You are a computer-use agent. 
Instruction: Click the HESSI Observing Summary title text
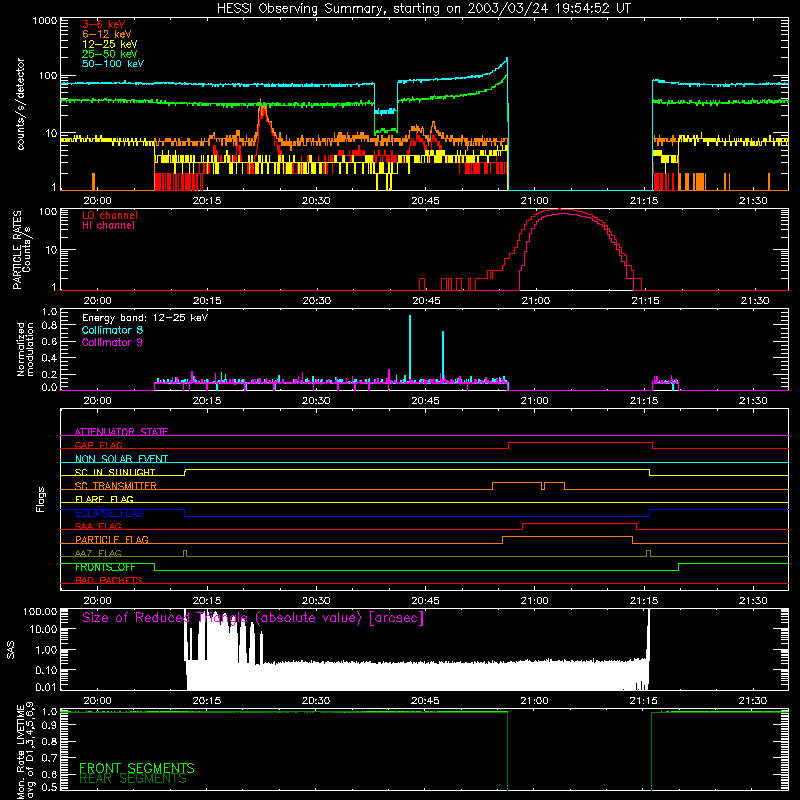tap(423, 9)
